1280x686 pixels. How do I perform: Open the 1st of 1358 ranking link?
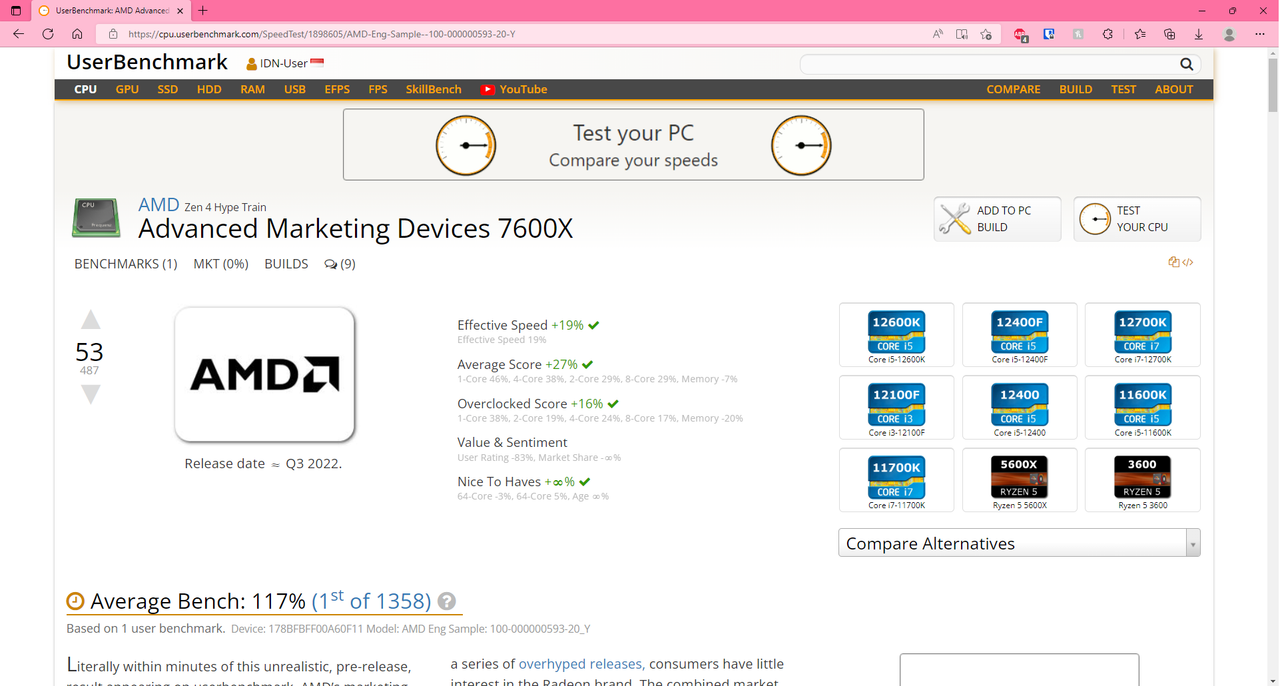click(x=371, y=600)
